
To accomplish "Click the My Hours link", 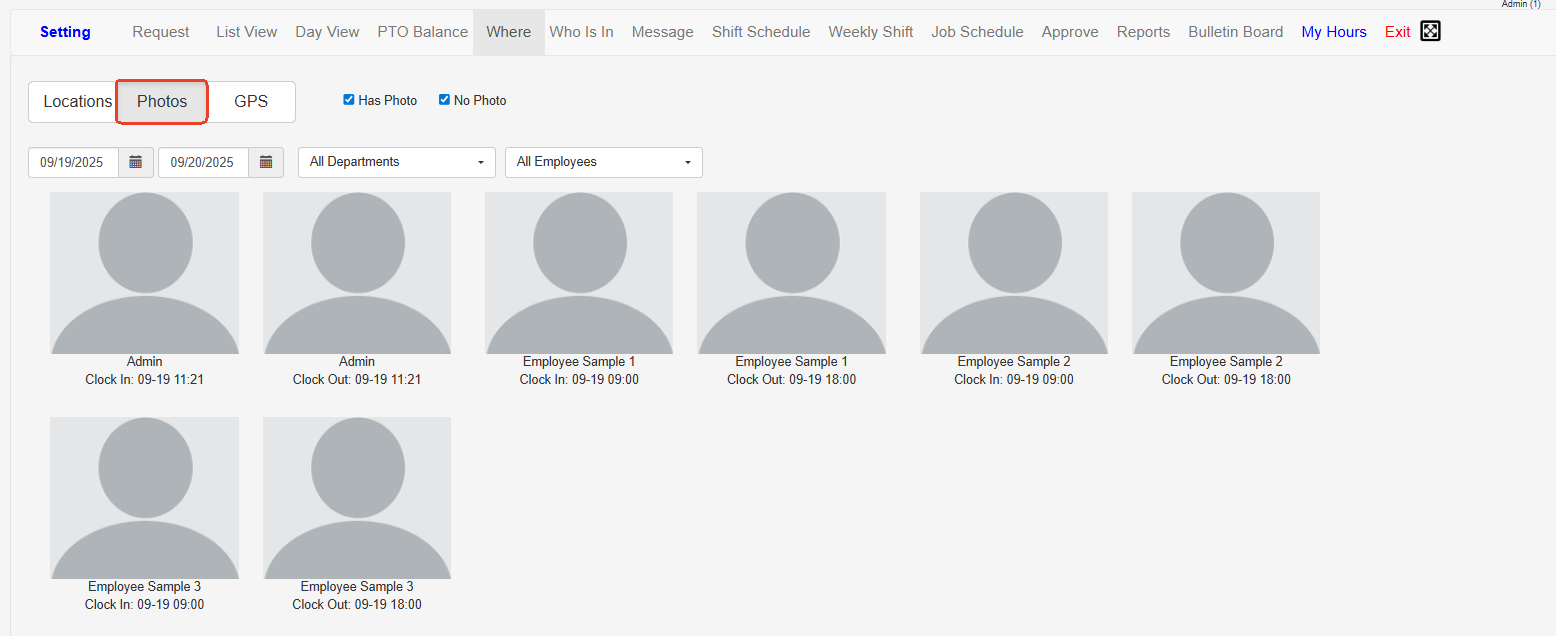I will [1333, 32].
